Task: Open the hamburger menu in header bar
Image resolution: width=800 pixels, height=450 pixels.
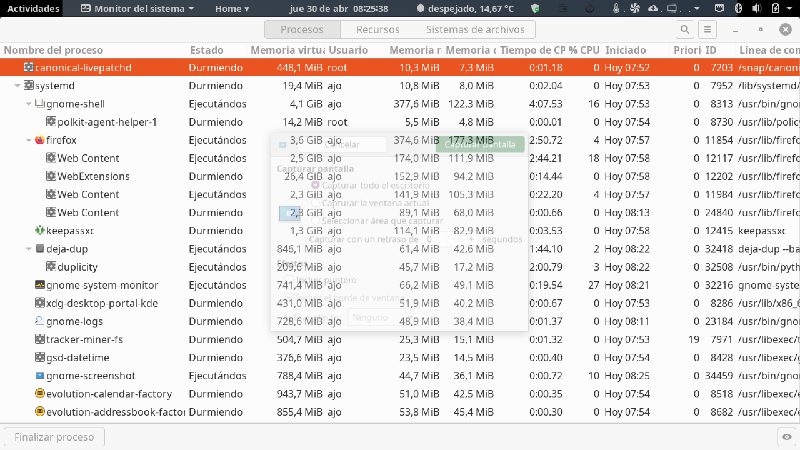Action: coord(707,30)
